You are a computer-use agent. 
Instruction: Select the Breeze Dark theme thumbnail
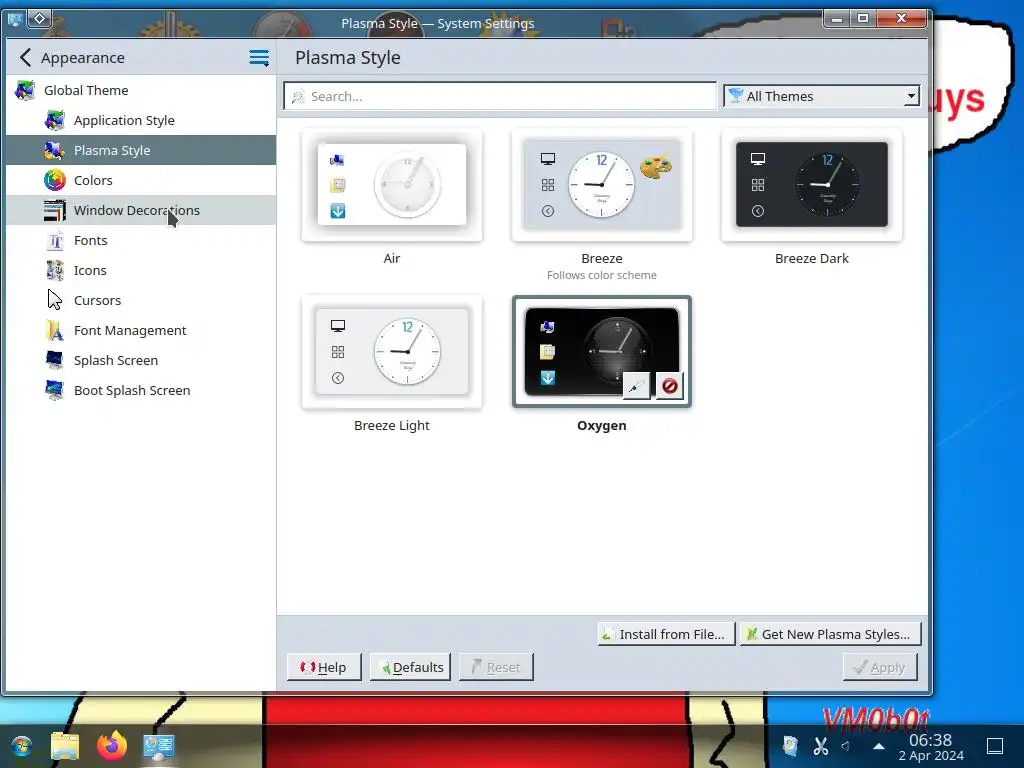pyautogui.click(x=812, y=185)
